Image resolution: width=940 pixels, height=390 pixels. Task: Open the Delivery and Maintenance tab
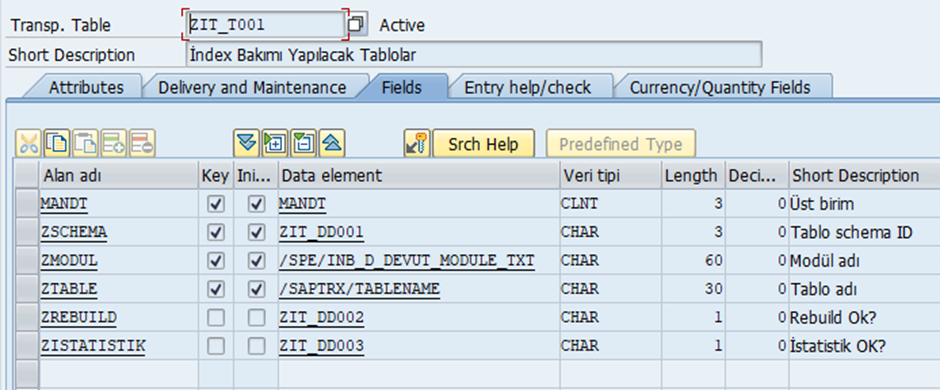click(252, 87)
